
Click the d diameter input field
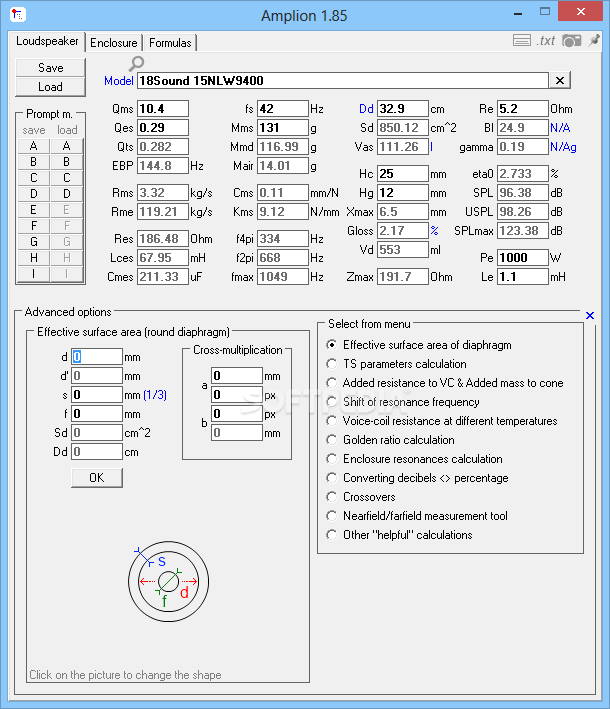[97, 357]
